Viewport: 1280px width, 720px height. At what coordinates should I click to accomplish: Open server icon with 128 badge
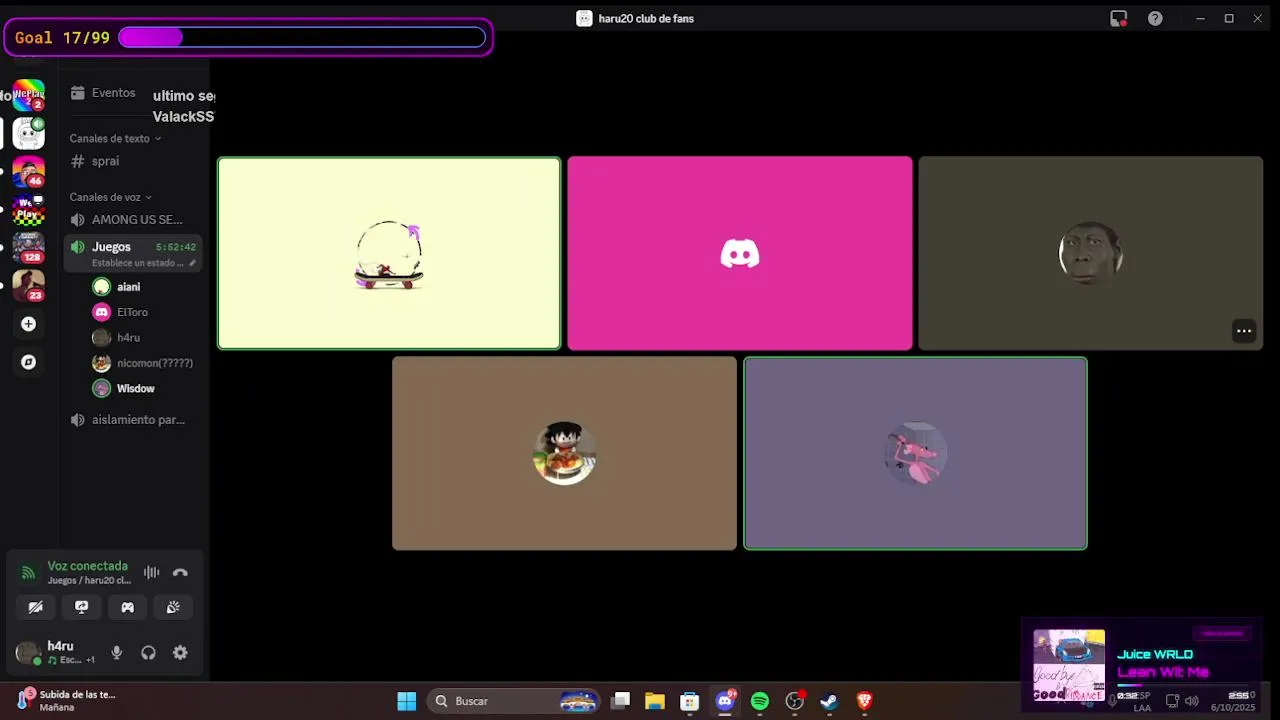point(28,247)
